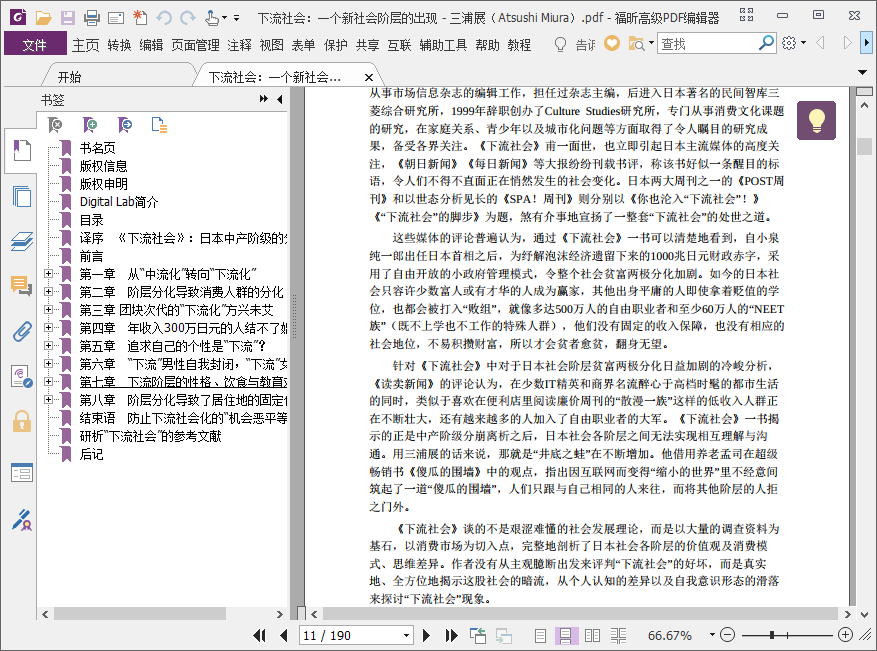
Task: Click the delete bookmark icon
Action: [x=55, y=125]
